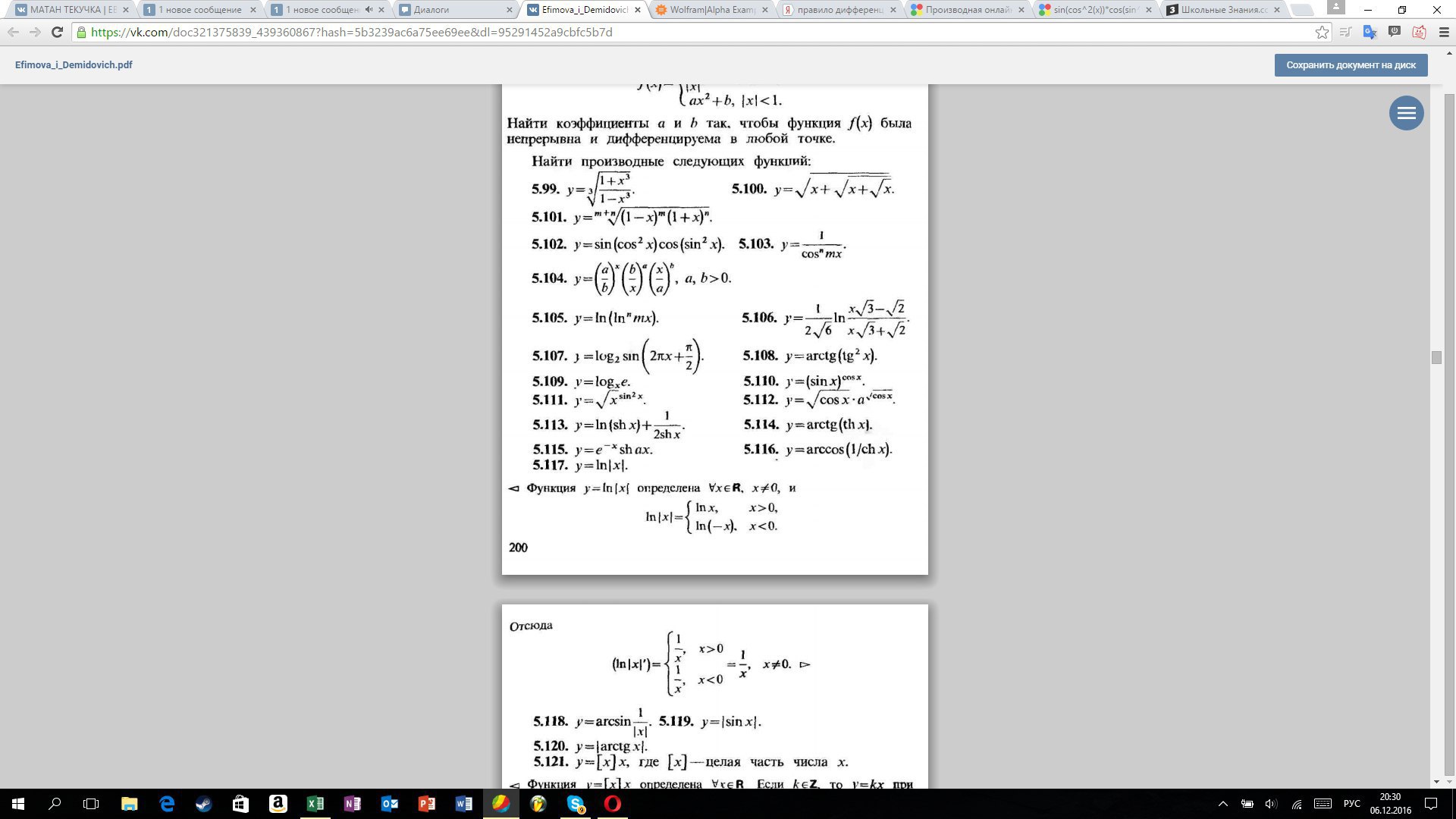Reload the current page
This screenshot has width=1456, height=819.
click(57, 32)
